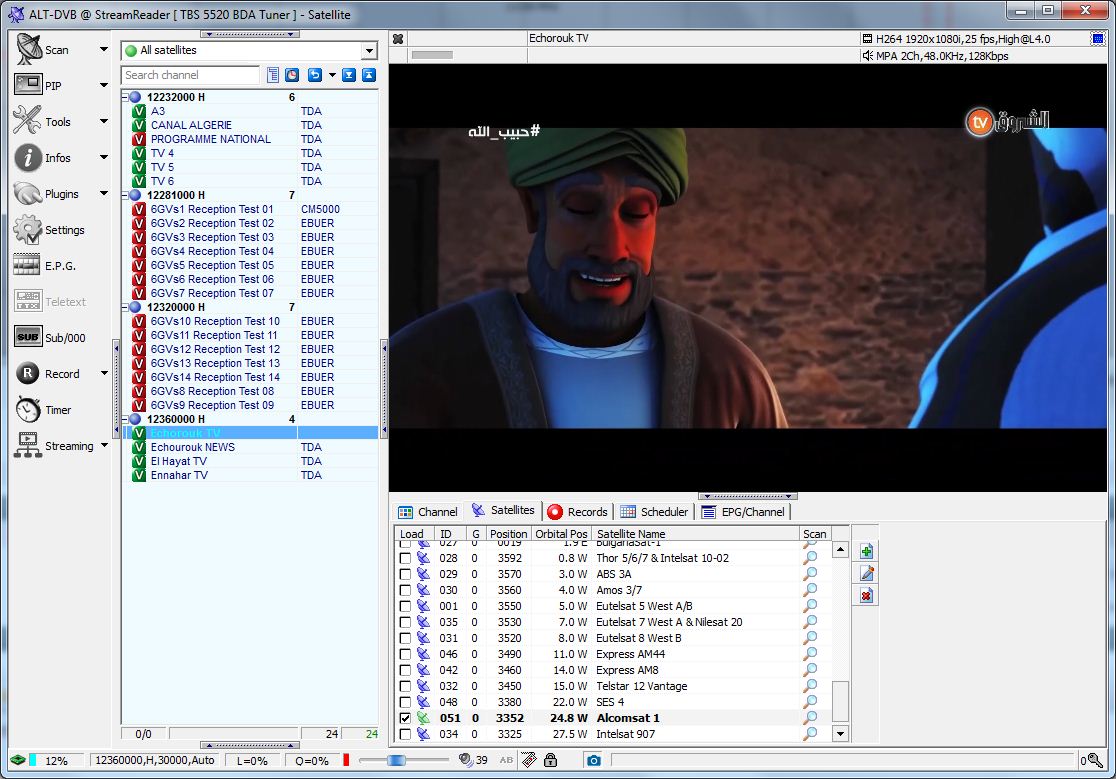The width and height of the screenshot is (1116, 779).
Task: Scan Alcomsat 1 using magnifier icon
Action: click(x=810, y=718)
